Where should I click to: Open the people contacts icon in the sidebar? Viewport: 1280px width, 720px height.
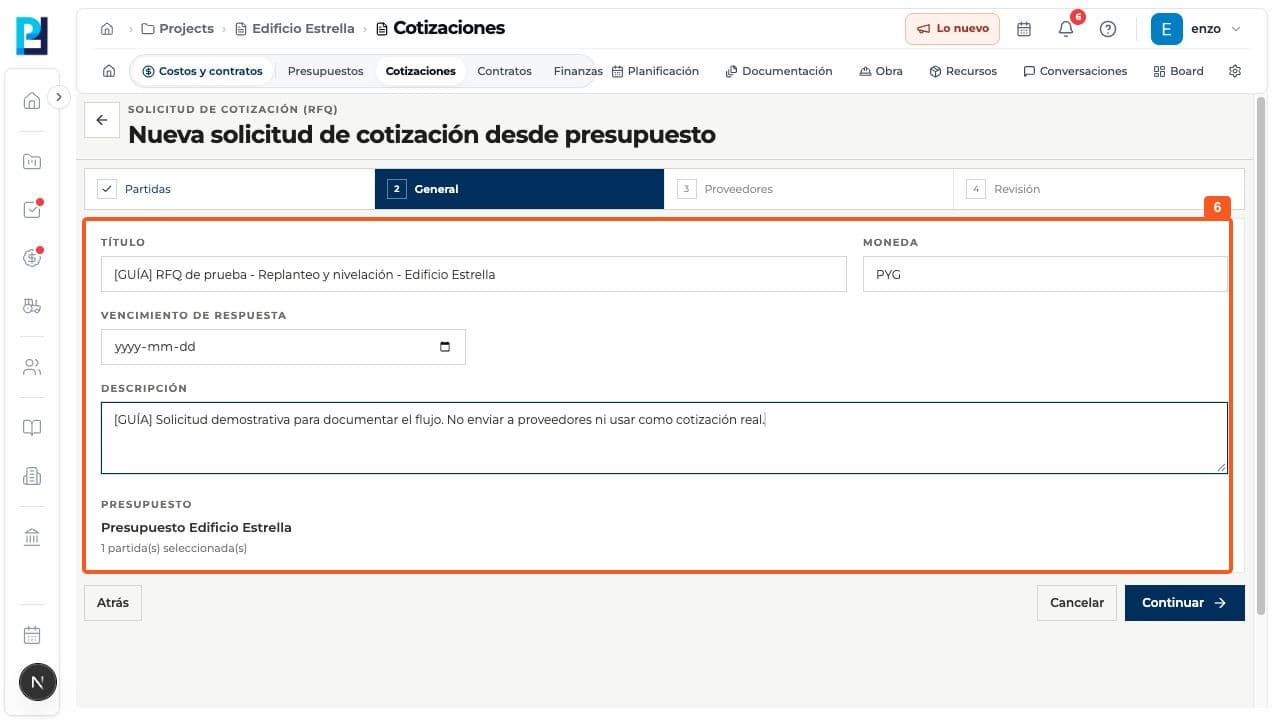(32, 367)
